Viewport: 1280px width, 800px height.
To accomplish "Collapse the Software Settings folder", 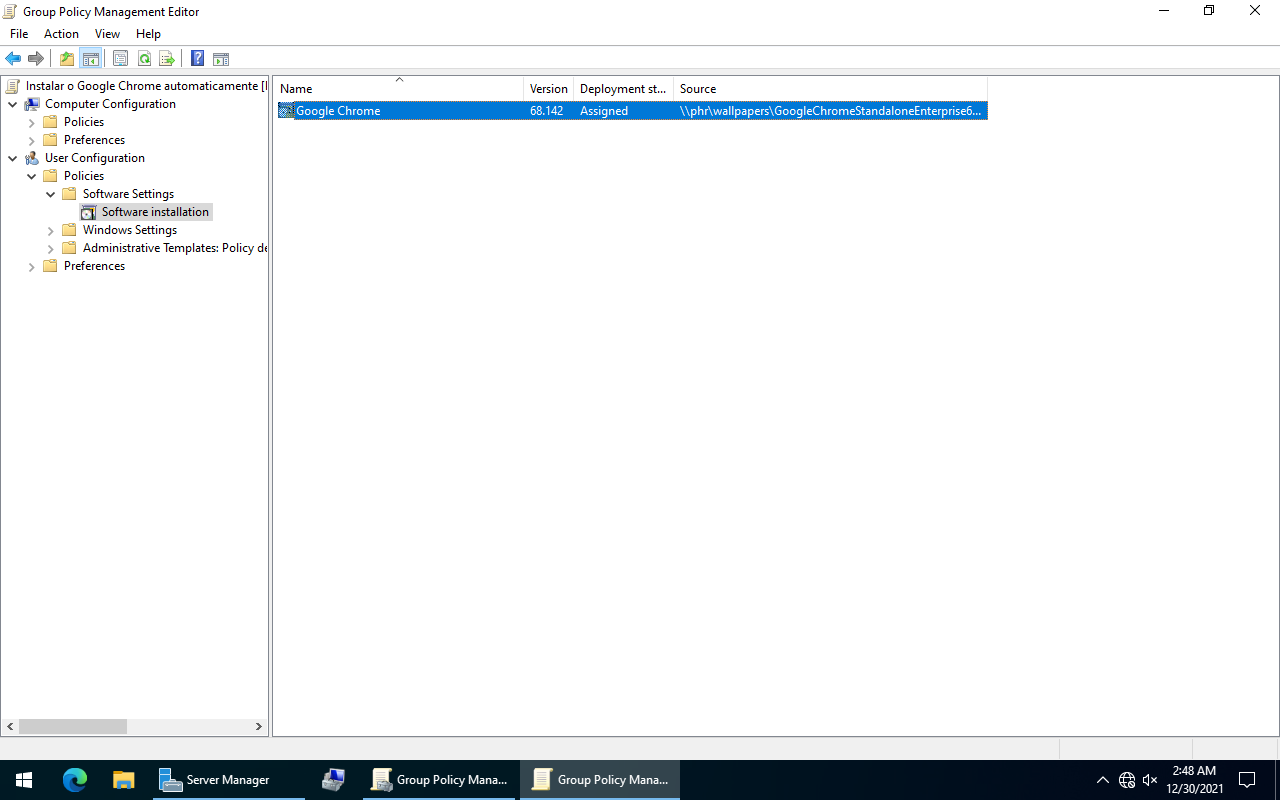I will 51,194.
